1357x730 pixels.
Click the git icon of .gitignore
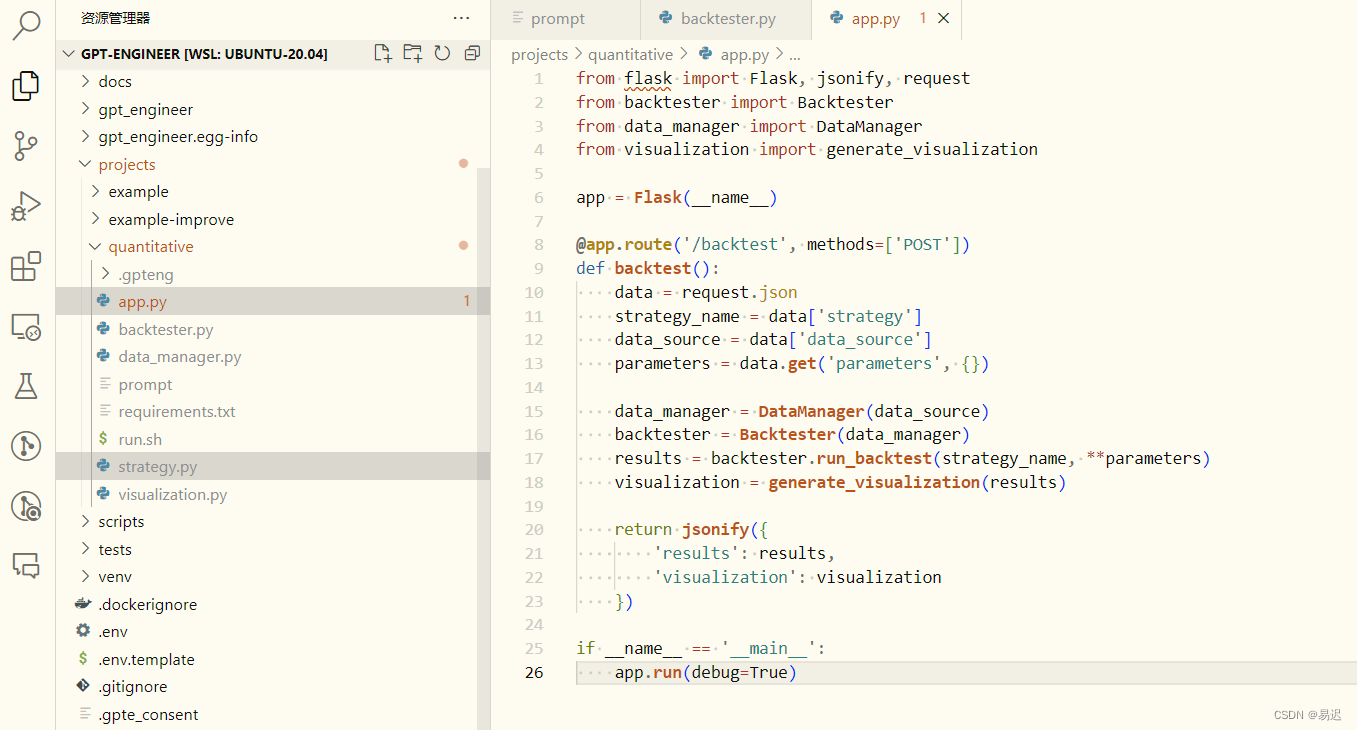pyautogui.click(x=84, y=686)
